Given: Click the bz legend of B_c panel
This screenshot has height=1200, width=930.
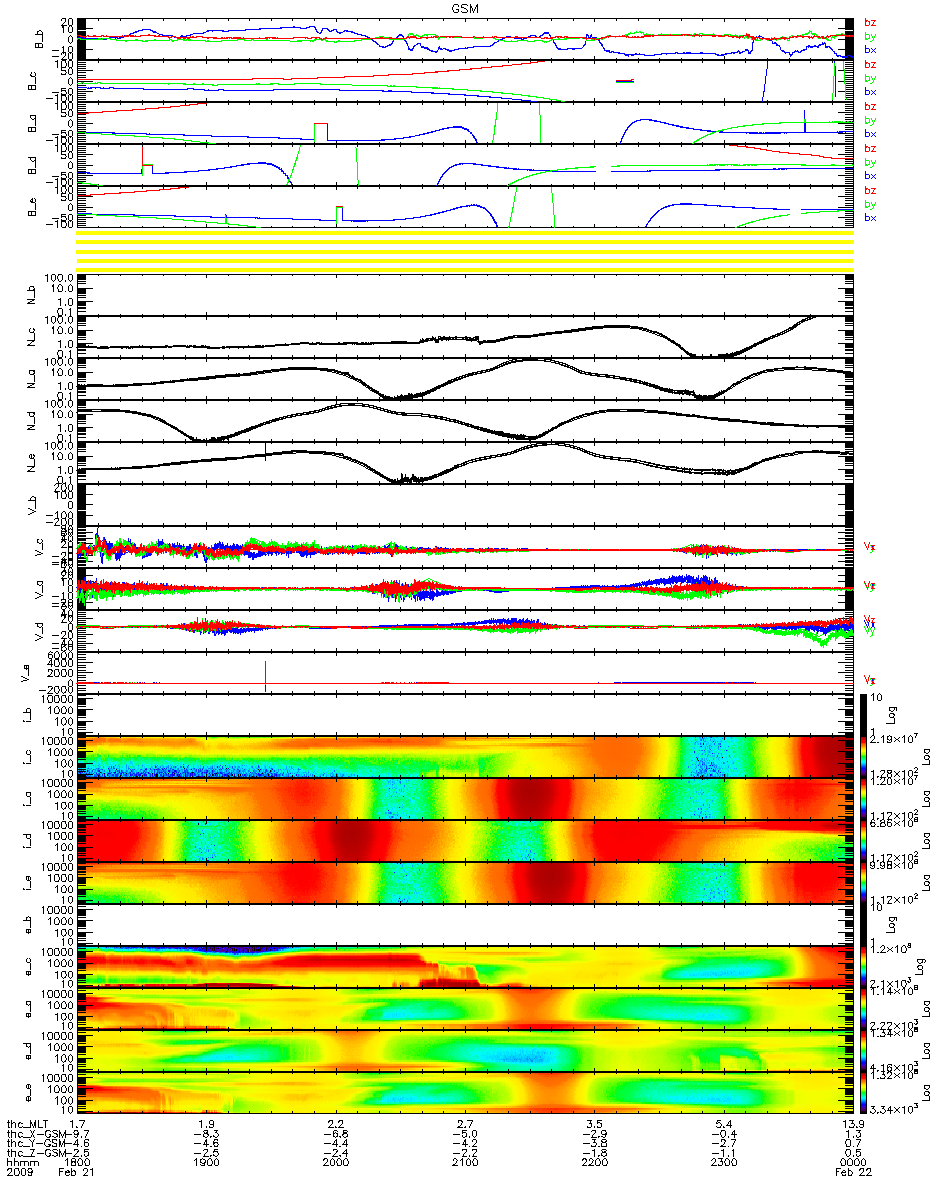Looking at the screenshot, I should click(871, 64).
